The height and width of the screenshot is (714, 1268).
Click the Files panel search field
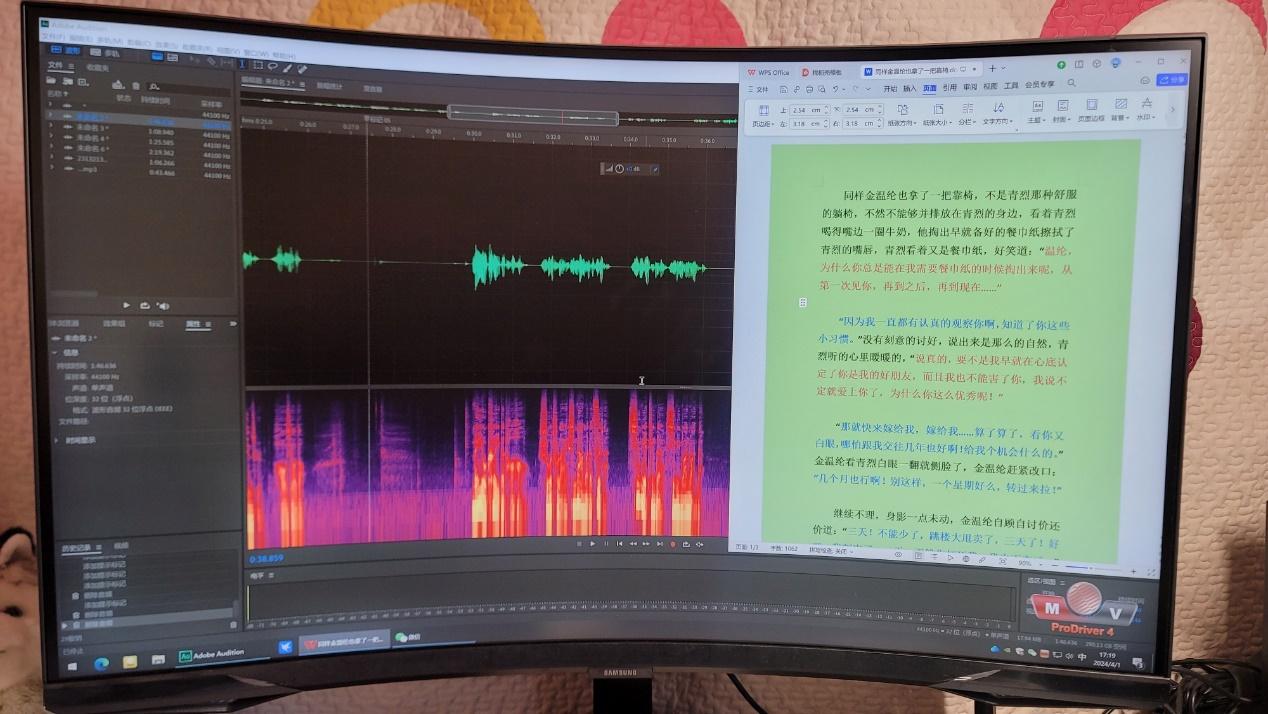tap(188, 88)
